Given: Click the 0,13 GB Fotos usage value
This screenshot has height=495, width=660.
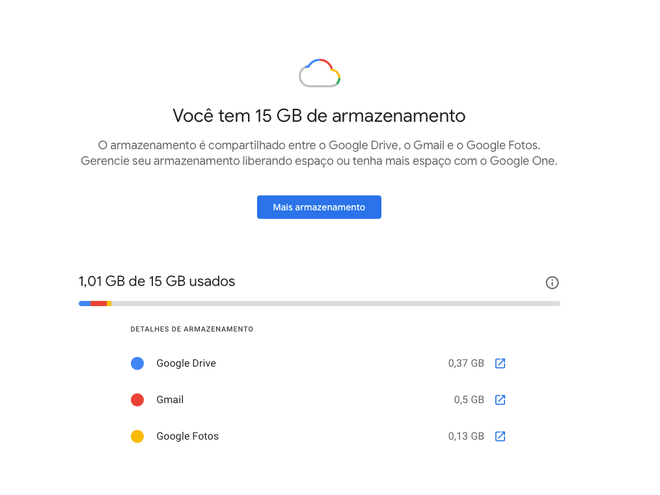Looking at the screenshot, I should [466, 436].
